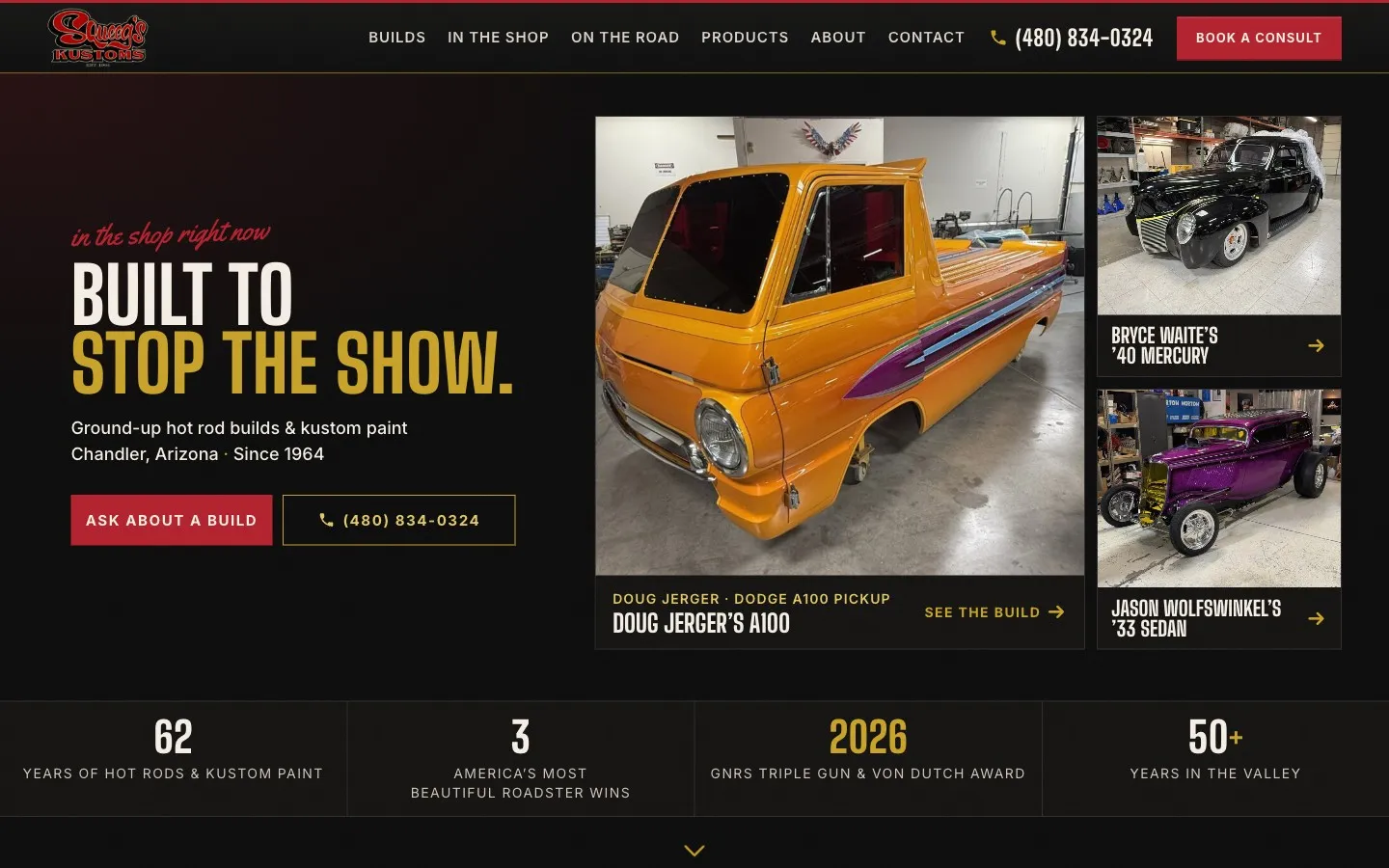Open the purple '33 Sedan photo

coord(1219,489)
